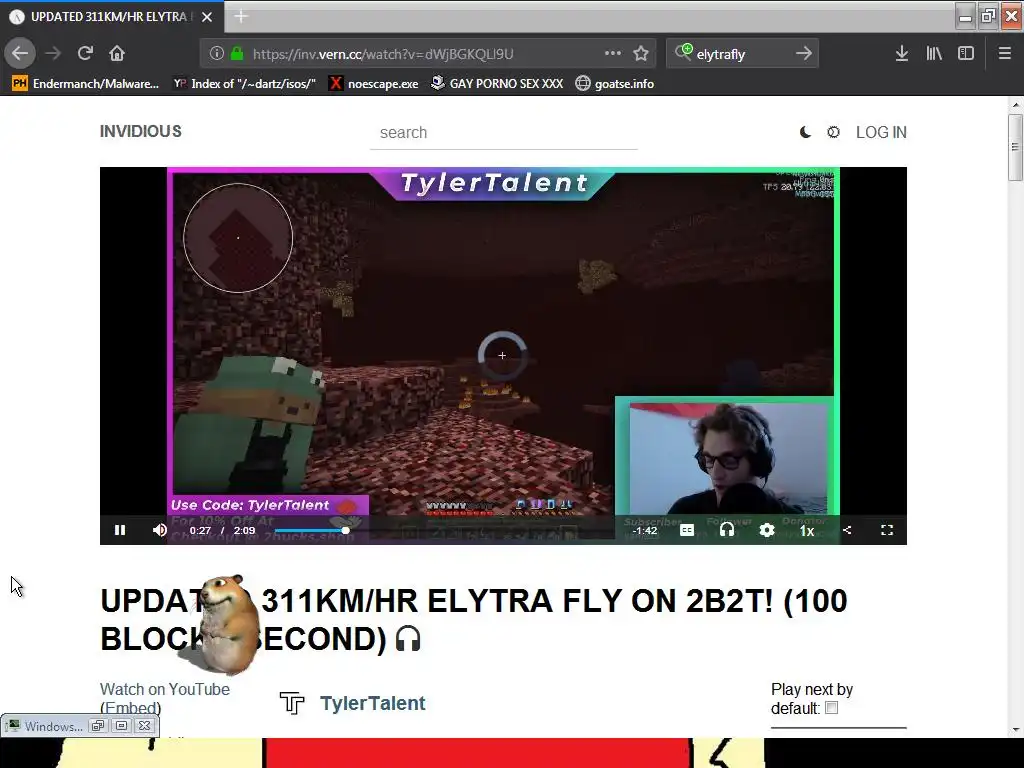Screen dimensions: 1024x768
Task: Change playback speed from 1x
Action: tap(807, 530)
